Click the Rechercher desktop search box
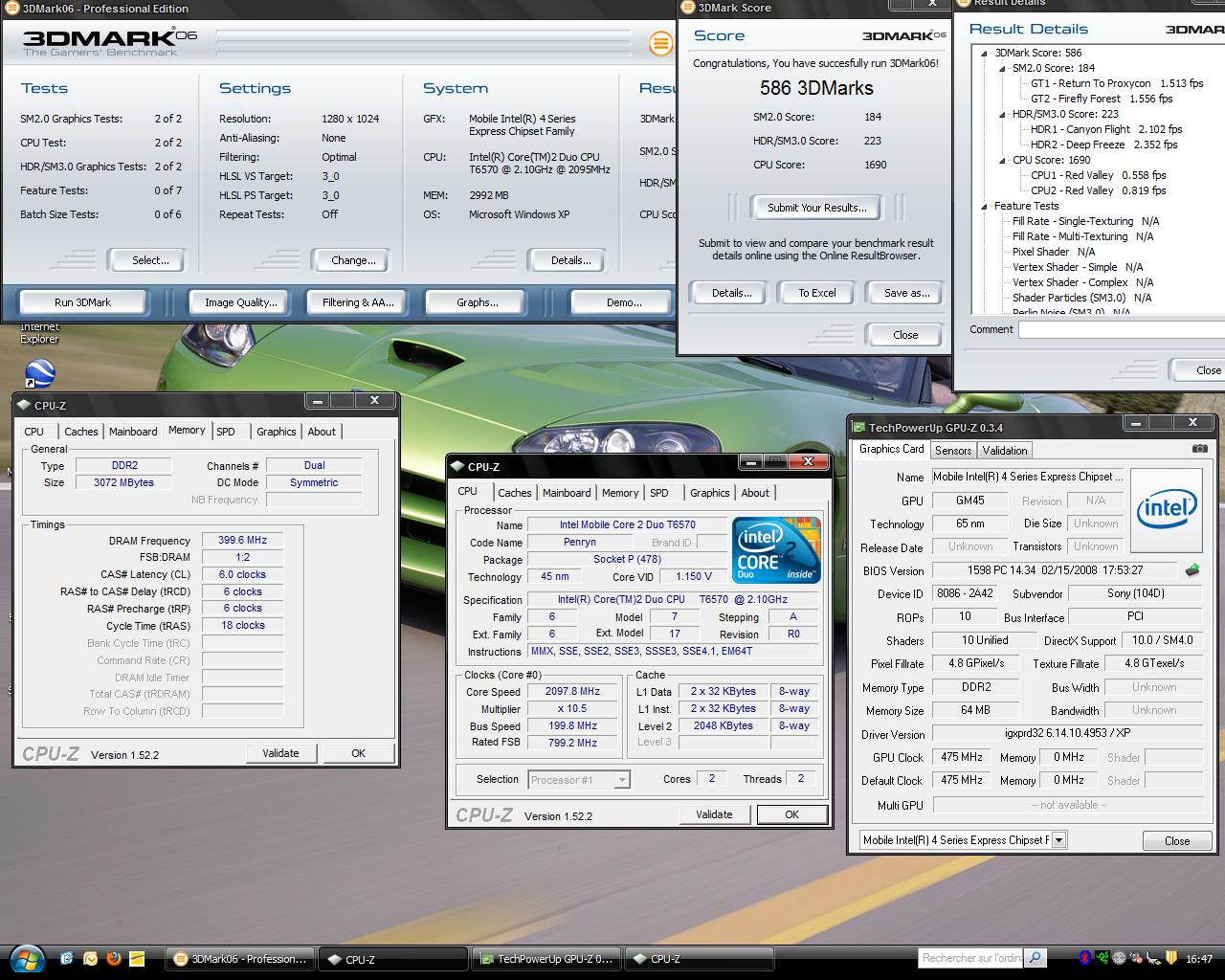 point(971,957)
